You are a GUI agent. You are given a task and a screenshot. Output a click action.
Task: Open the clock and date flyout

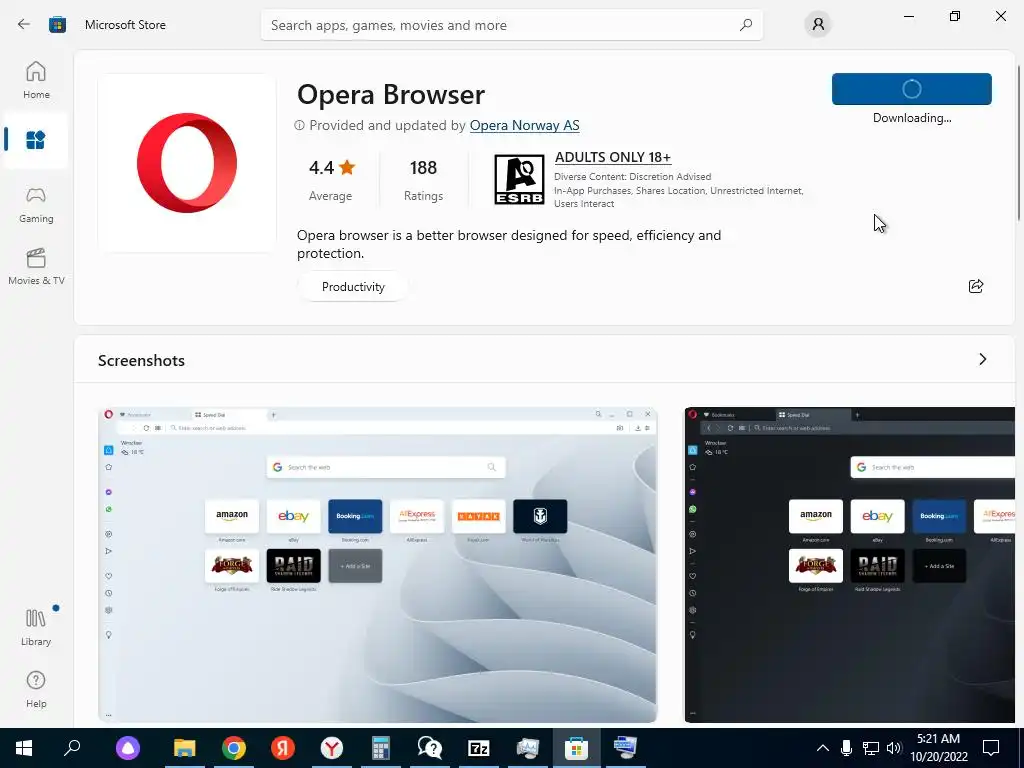click(938, 748)
